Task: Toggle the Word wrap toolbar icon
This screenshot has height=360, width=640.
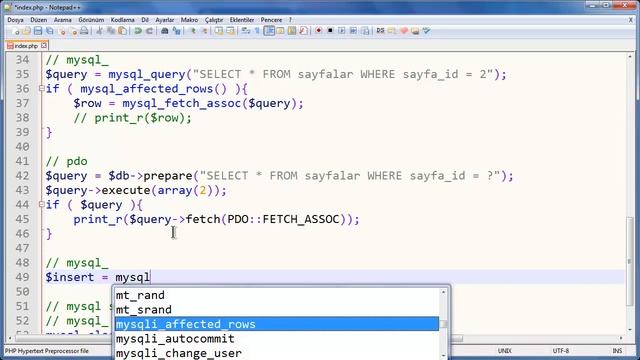Action: point(246,31)
